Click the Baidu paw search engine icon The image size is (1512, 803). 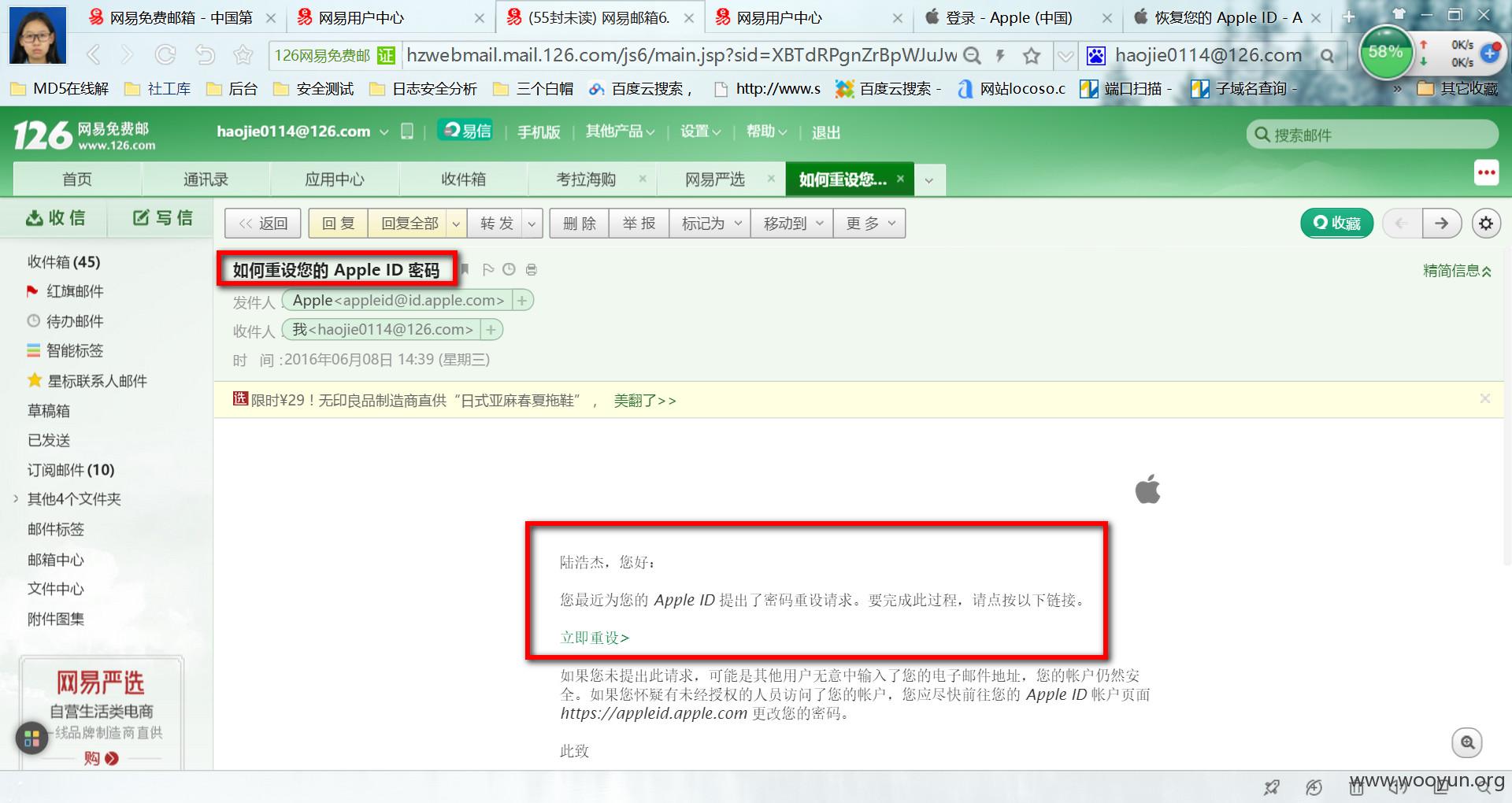click(1095, 55)
